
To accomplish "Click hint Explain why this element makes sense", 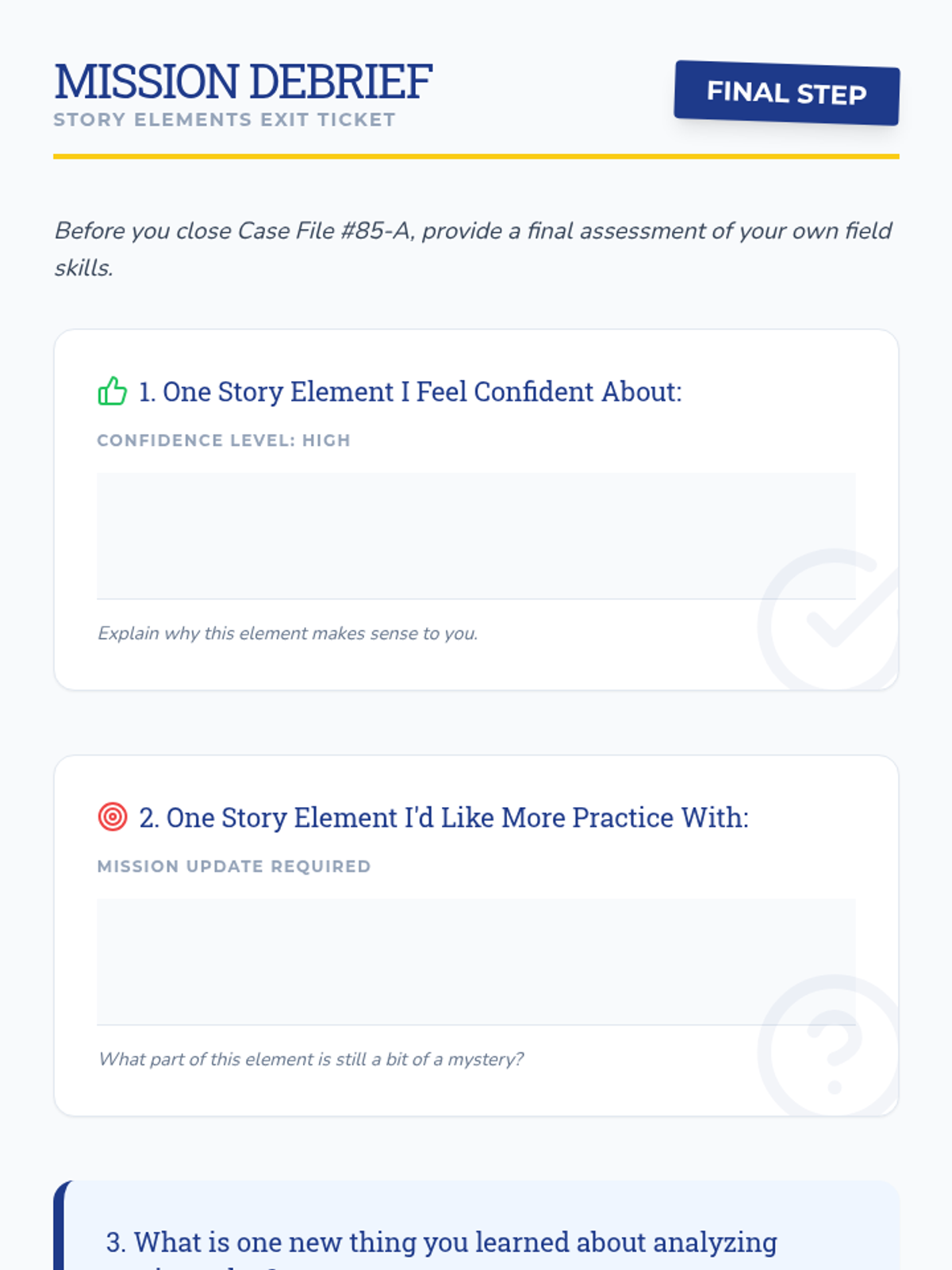I will [287, 633].
